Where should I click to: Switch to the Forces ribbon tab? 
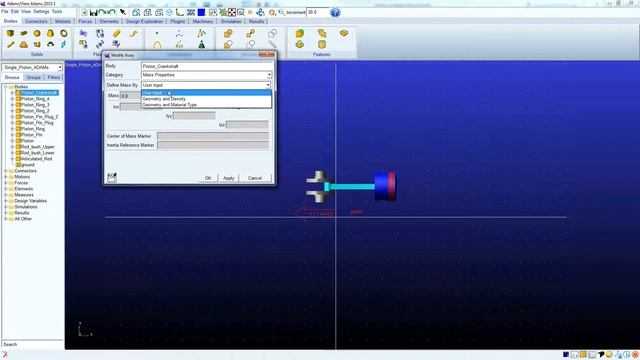point(85,21)
